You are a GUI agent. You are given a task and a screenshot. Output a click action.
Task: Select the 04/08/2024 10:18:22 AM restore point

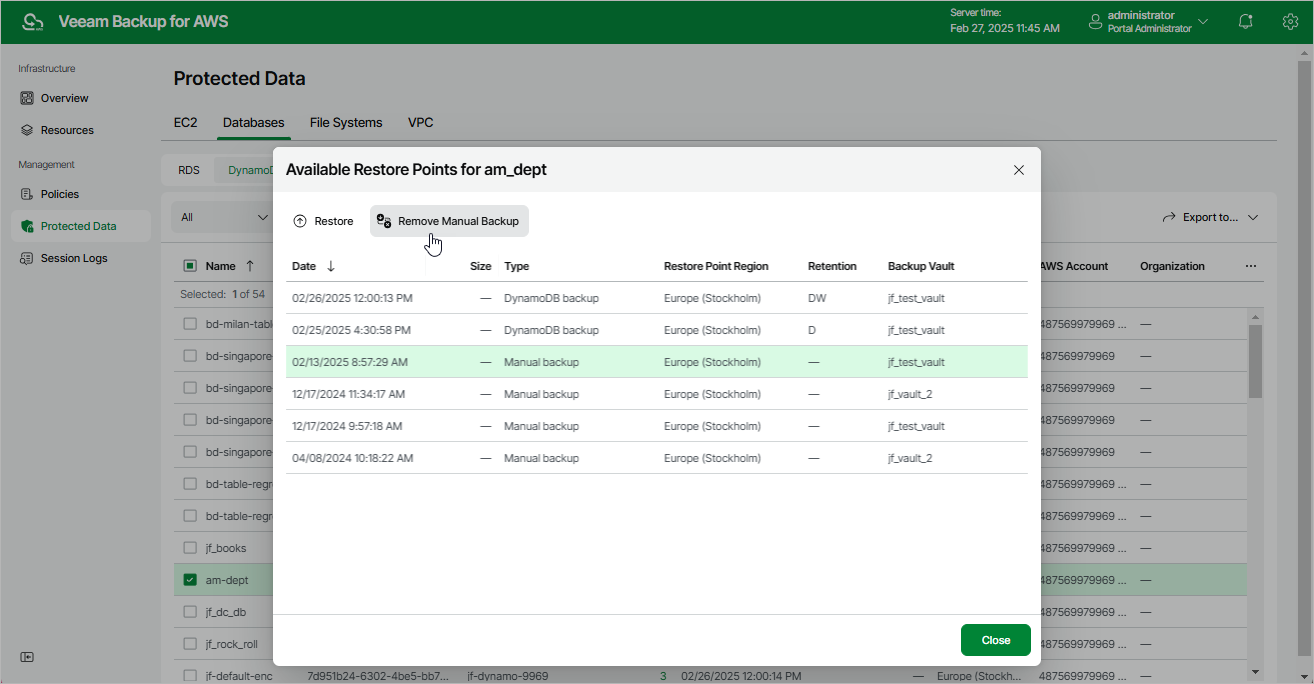pos(656,458)
